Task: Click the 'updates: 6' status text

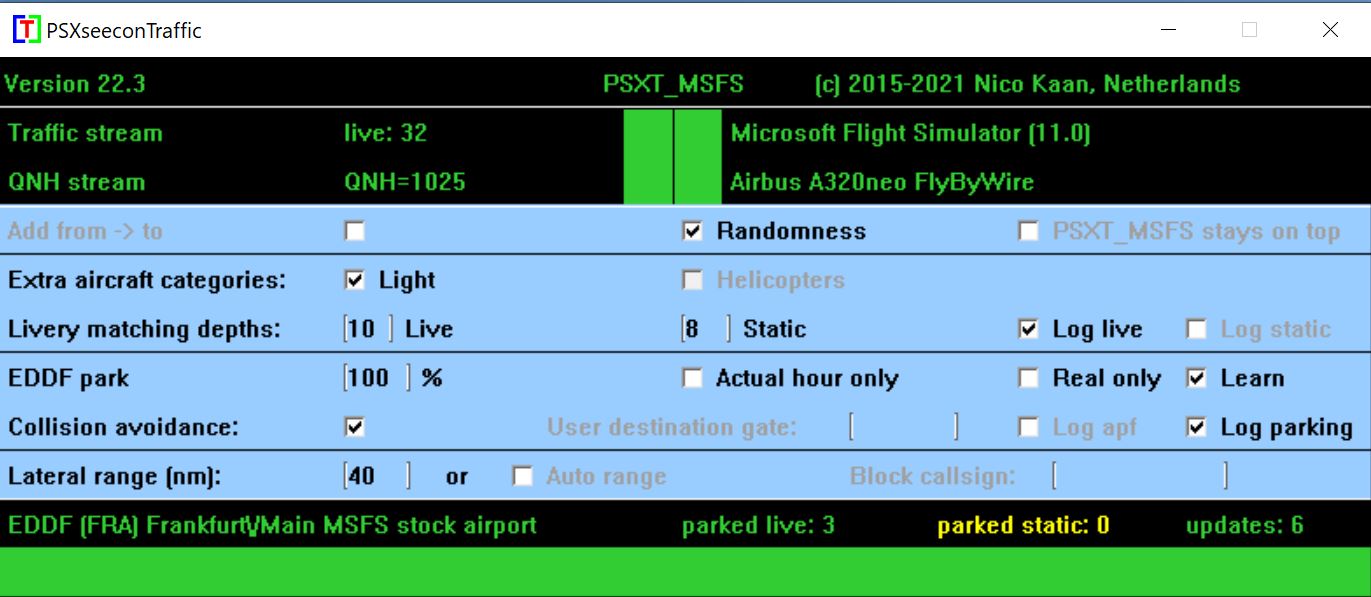Action: click(x=1245, y=525)
